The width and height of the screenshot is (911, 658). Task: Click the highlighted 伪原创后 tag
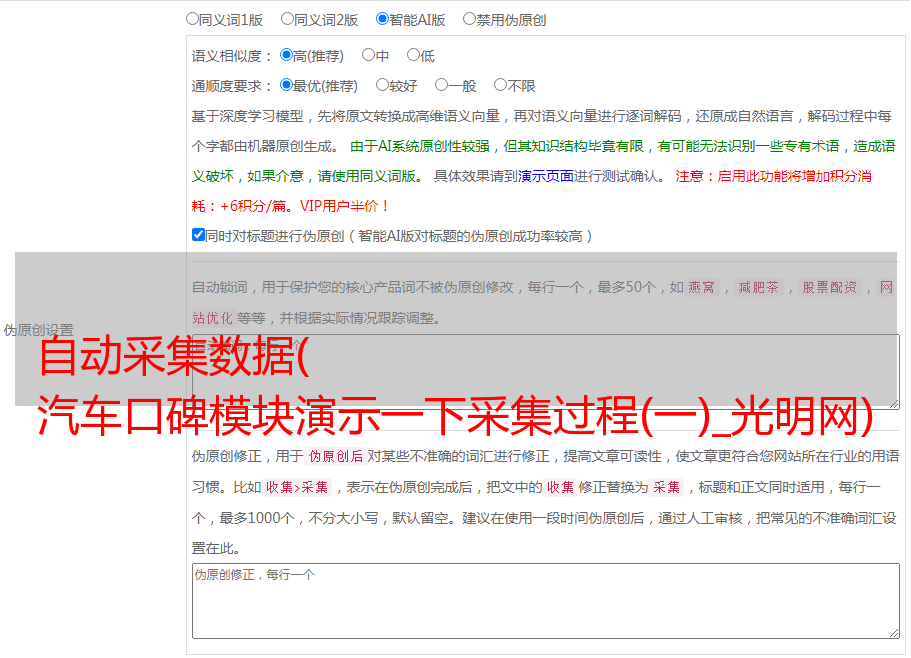coord(336,456)
